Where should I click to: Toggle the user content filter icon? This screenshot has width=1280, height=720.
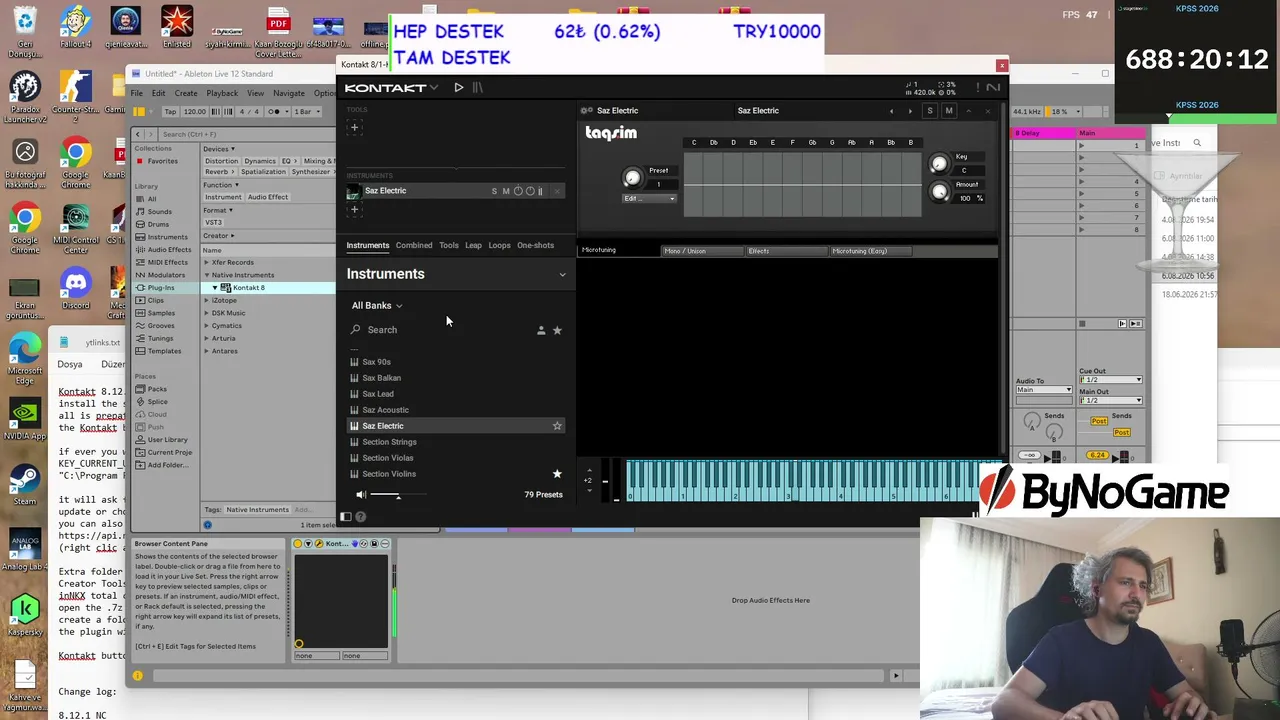click(x=541, y=330)
